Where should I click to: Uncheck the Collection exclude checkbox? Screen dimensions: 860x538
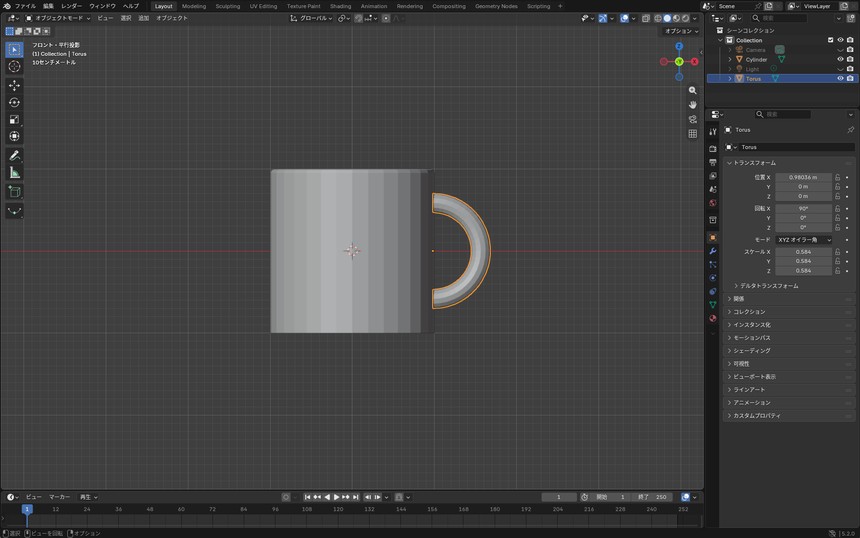830,40
